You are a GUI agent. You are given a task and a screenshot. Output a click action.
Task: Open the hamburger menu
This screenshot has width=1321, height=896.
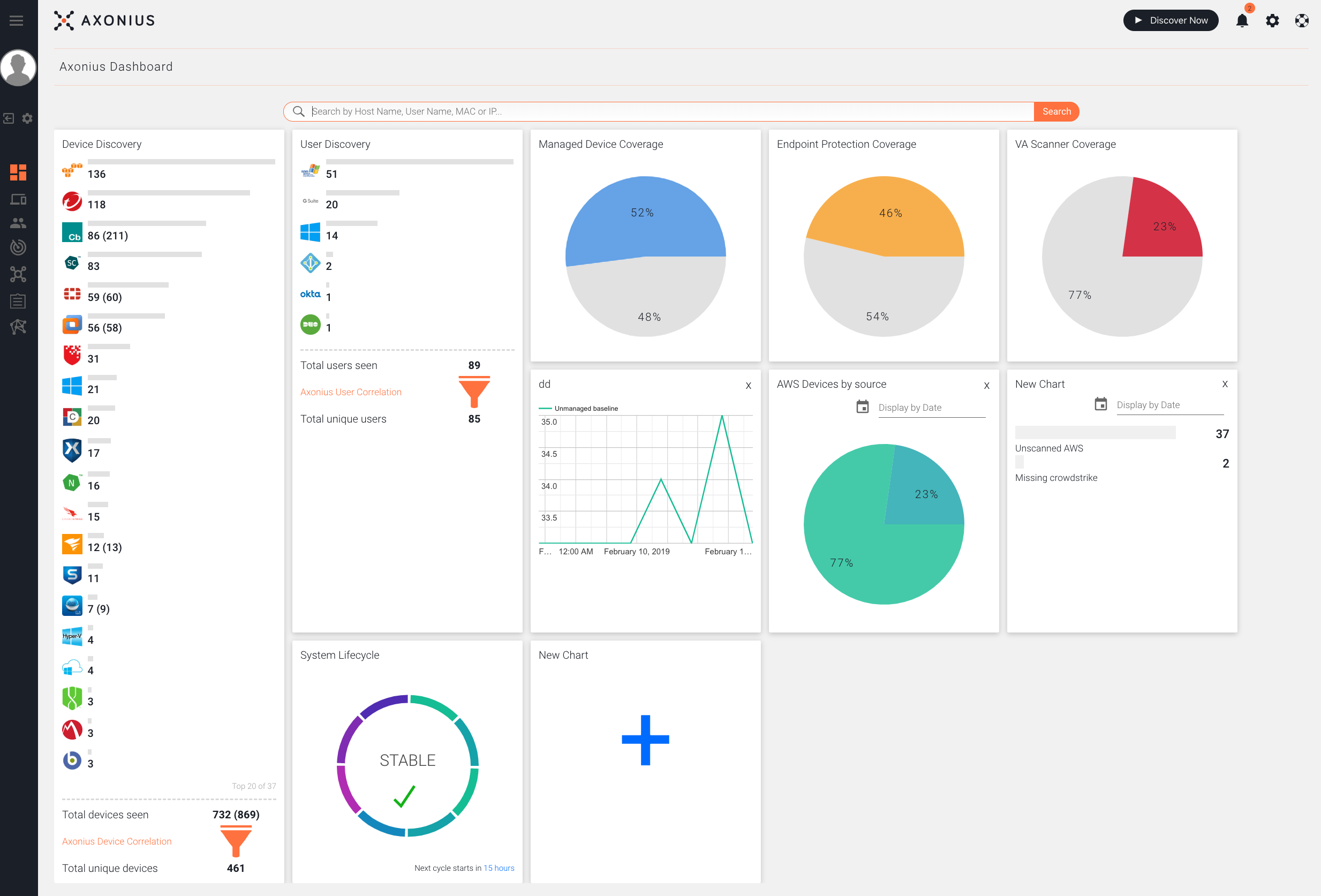(17, 20)
